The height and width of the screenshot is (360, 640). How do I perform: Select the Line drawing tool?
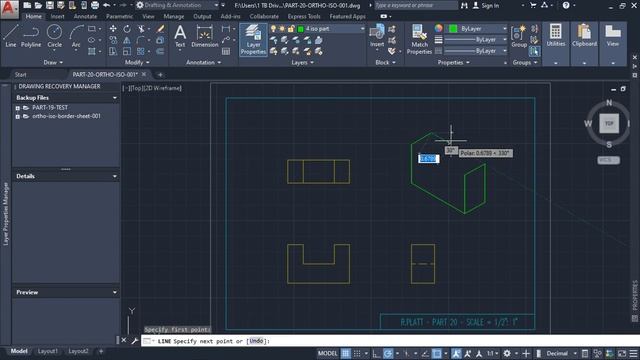click(11, 36)
